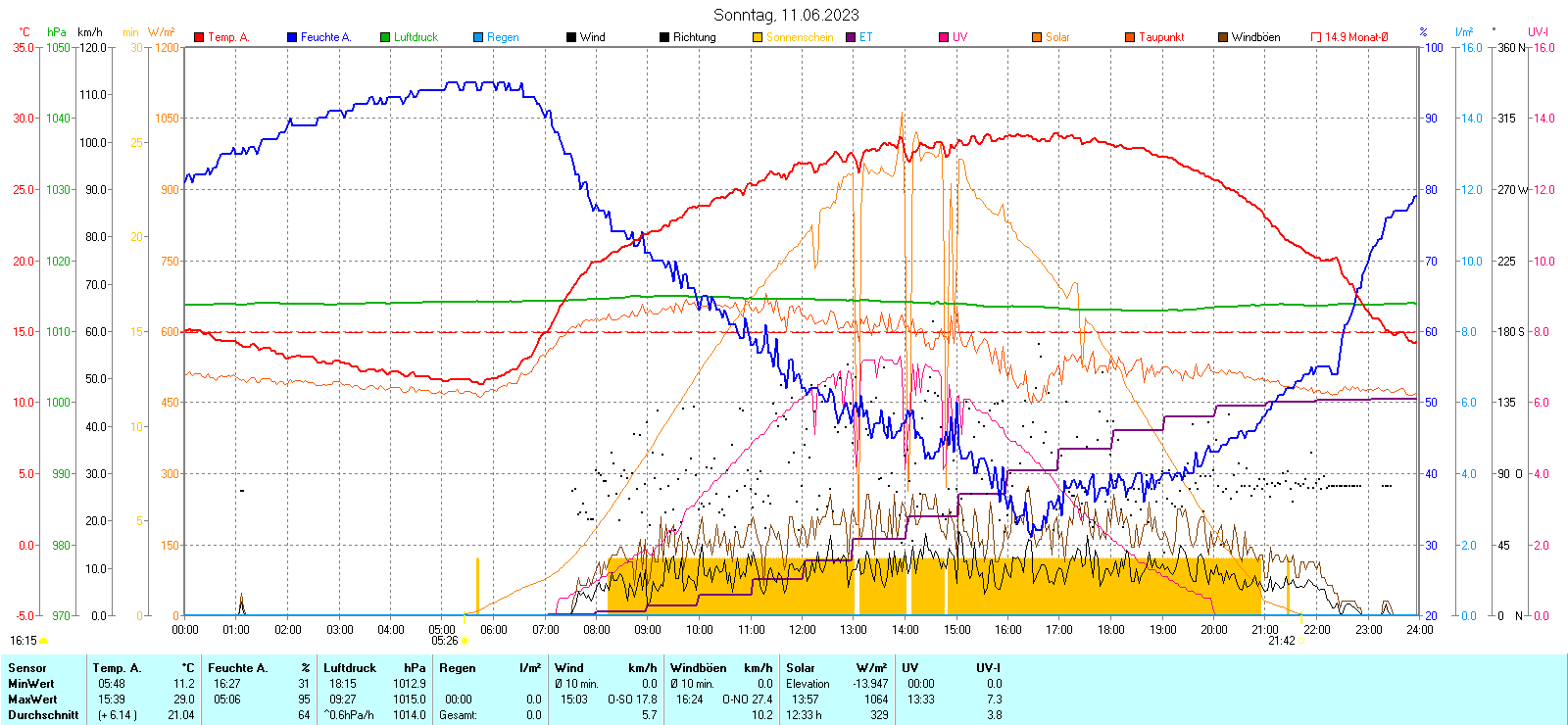Click the sunrise icon next to 05:26
Image resolution: width=1568 pixels, height=725 pixels.
[465, 641]
